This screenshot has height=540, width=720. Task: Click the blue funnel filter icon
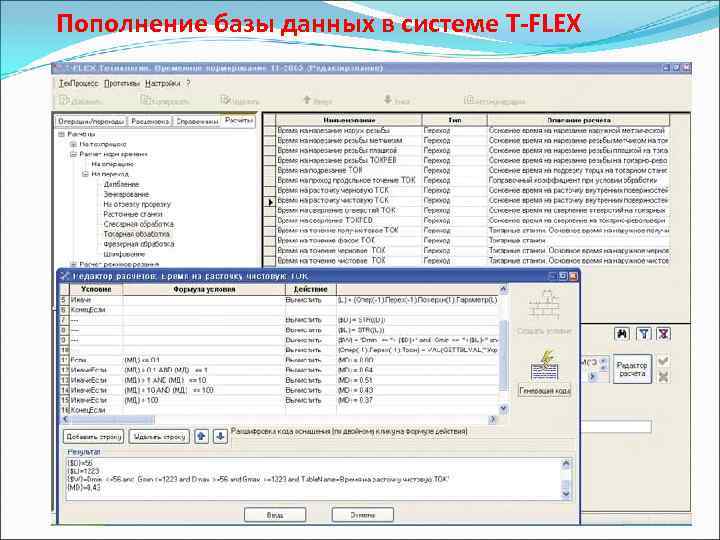[644, 334]
